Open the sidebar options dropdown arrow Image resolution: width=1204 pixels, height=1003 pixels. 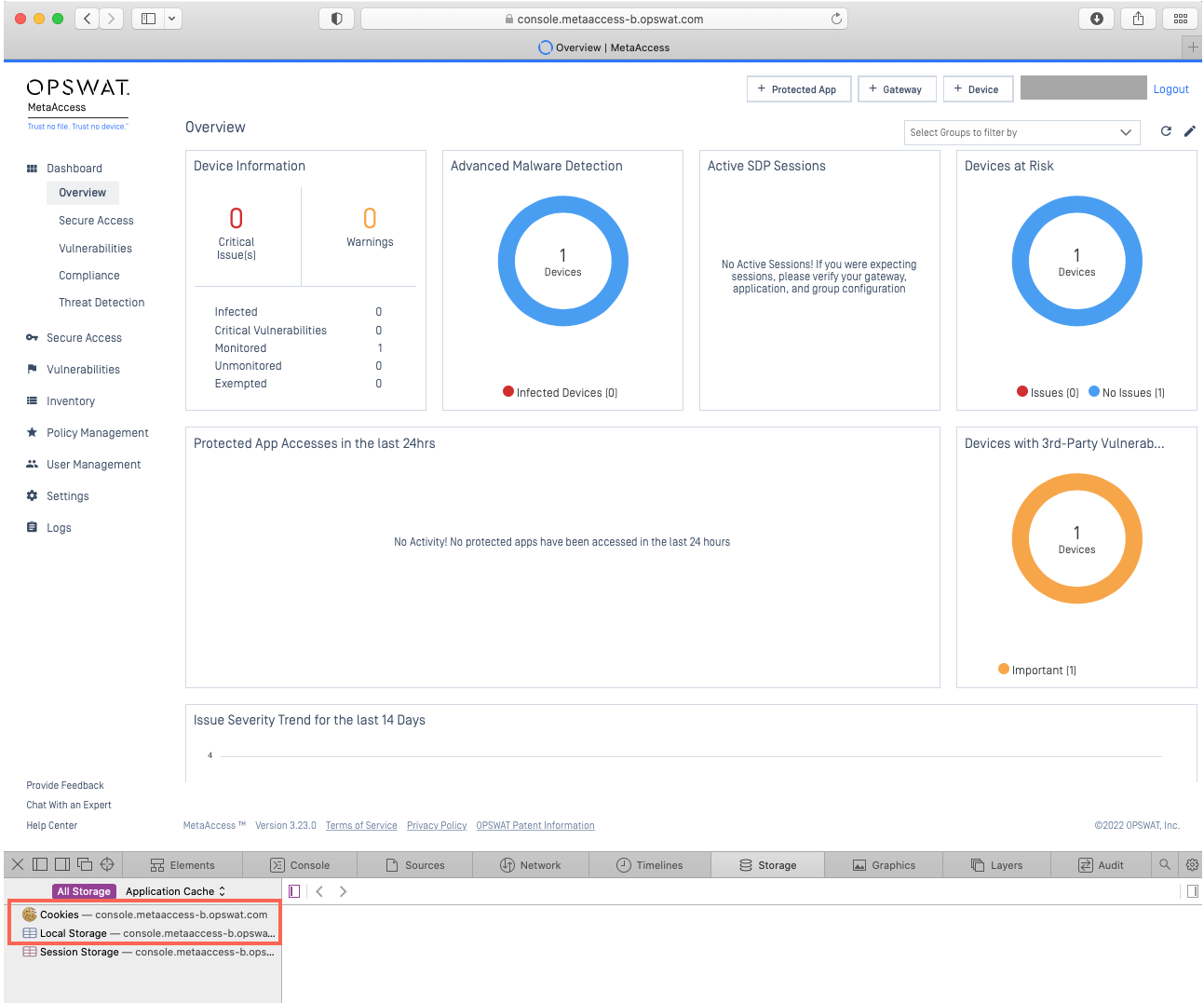(x=172, y=19)
